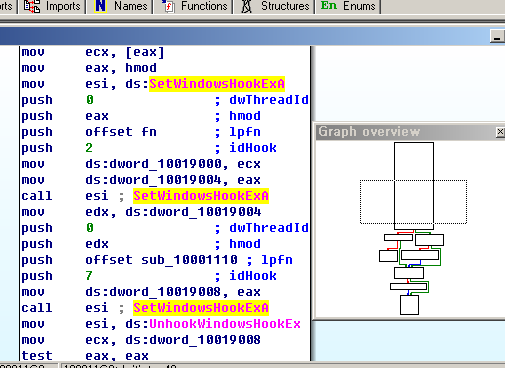
Task: Click the Names tab's yellow N icon
Action: point(100,6)
